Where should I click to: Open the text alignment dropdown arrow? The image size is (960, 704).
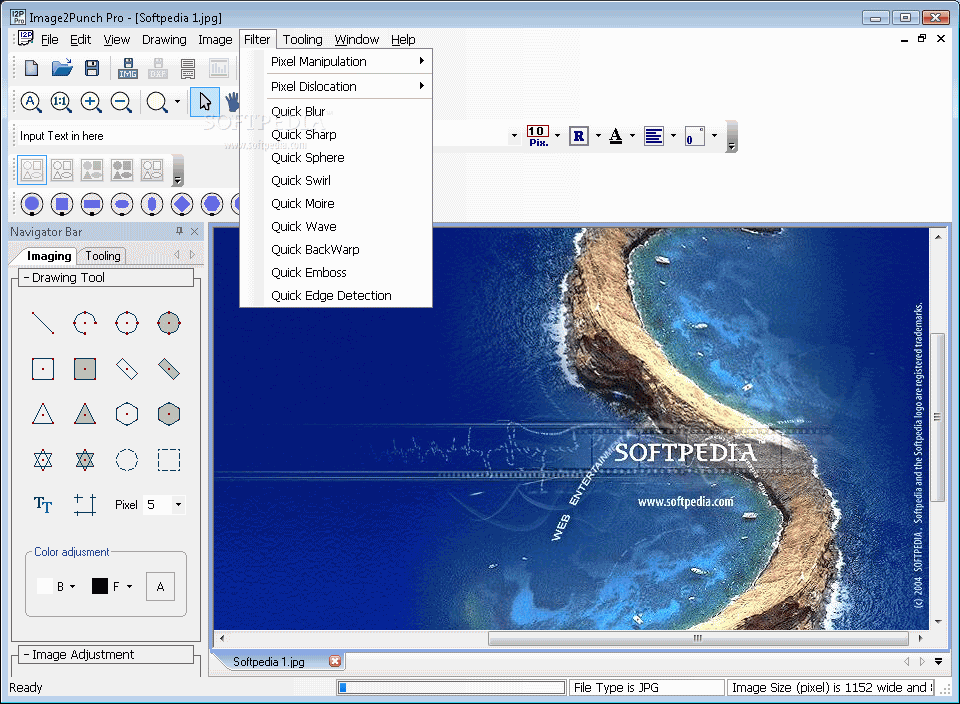point(673,136)
